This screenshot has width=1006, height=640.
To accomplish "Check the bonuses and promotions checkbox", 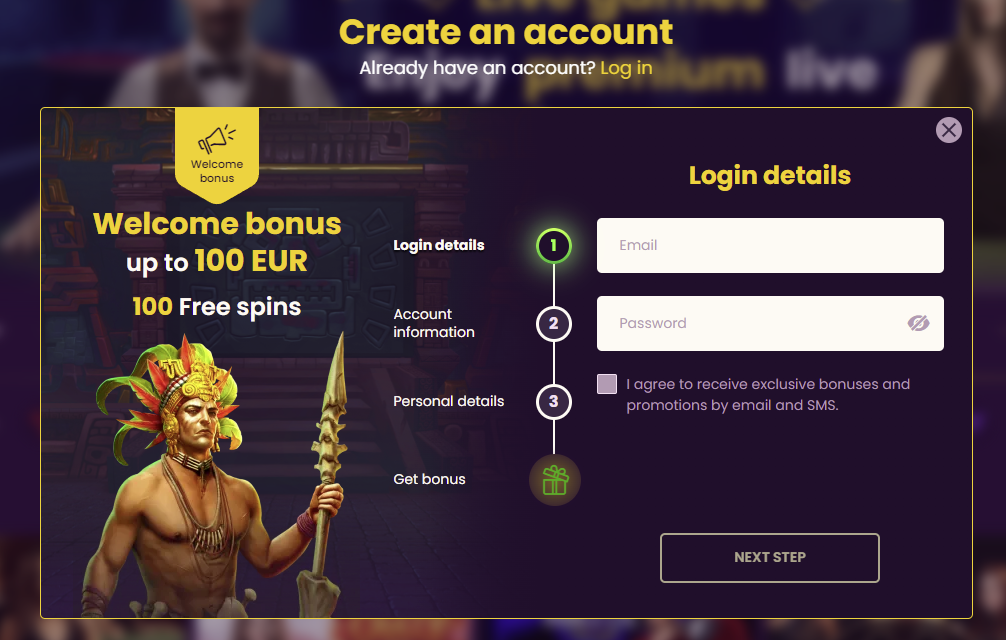I will point(607,384).
